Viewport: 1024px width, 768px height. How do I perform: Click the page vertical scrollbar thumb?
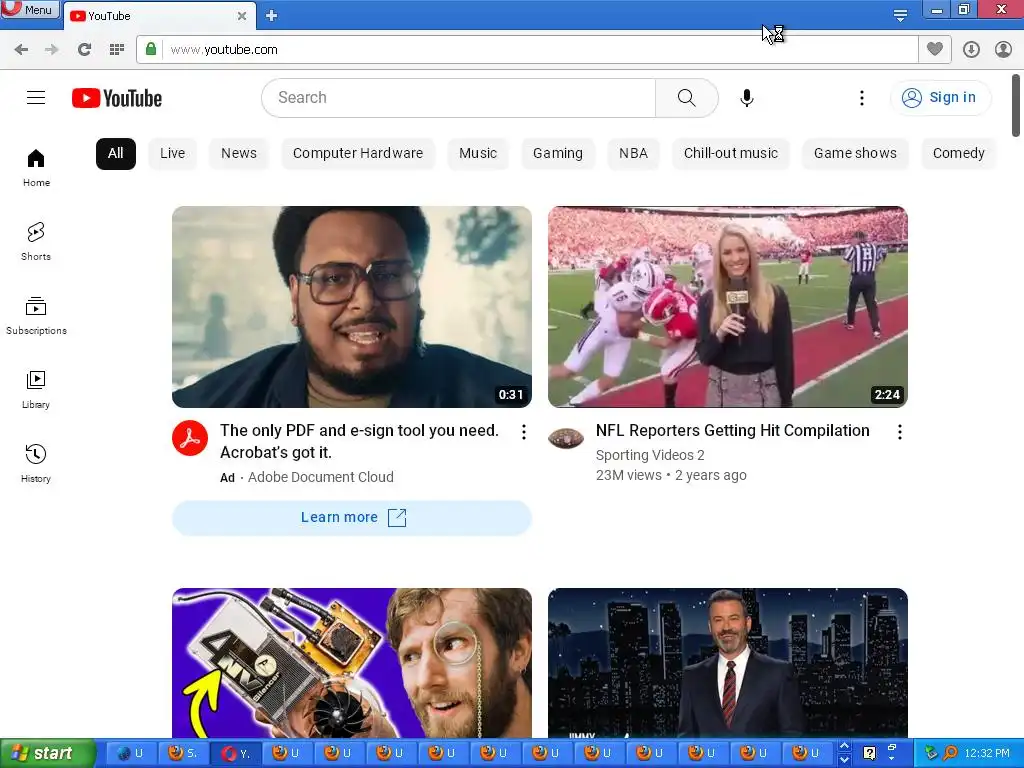coord(1016,106)
